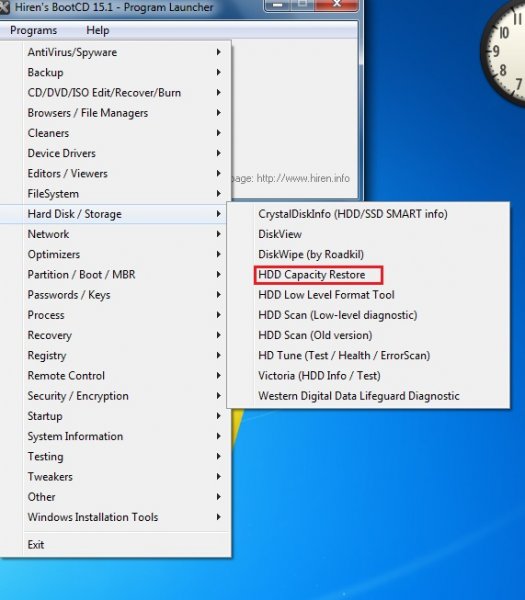Launch Western Digital Data Lifeguard Diagnostic
Image resolution: width=525 pixels, height=600 pixels.
click(x=368, y=396)
